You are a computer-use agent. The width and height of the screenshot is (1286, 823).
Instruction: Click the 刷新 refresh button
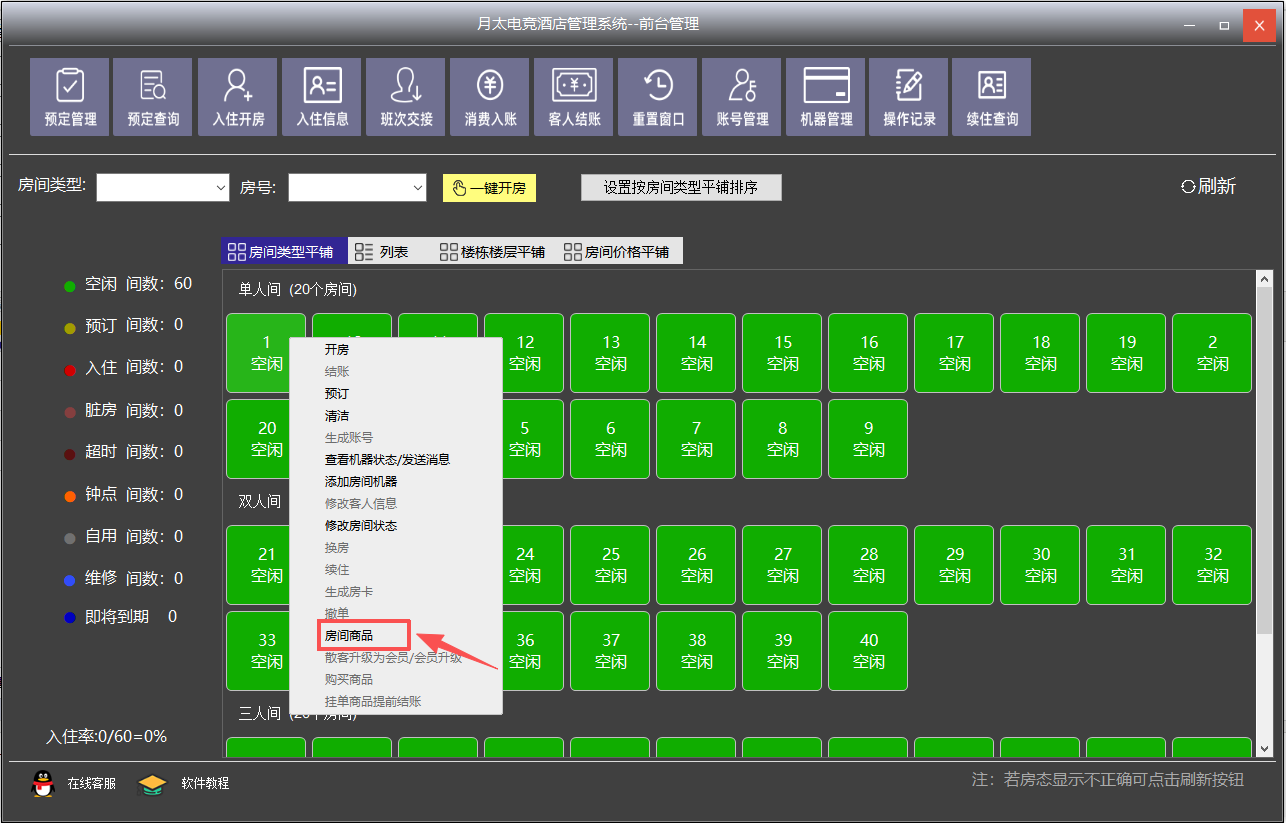click(1209, 186)
